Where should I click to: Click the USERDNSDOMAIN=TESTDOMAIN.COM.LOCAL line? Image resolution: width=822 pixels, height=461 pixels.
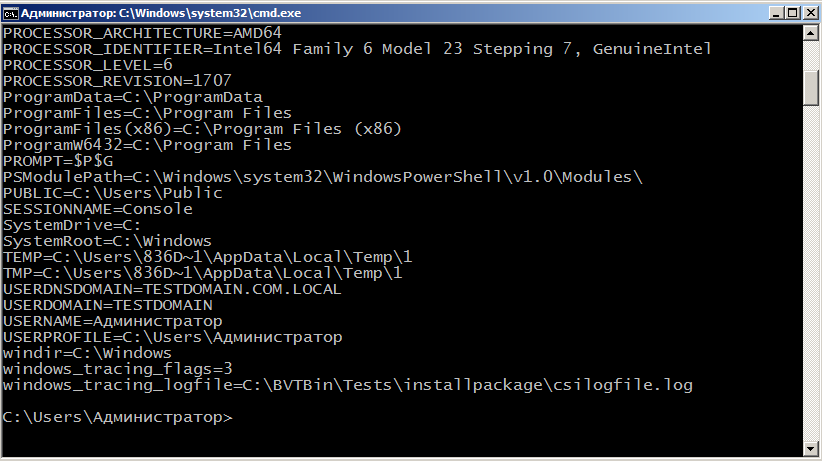[172, 289]
